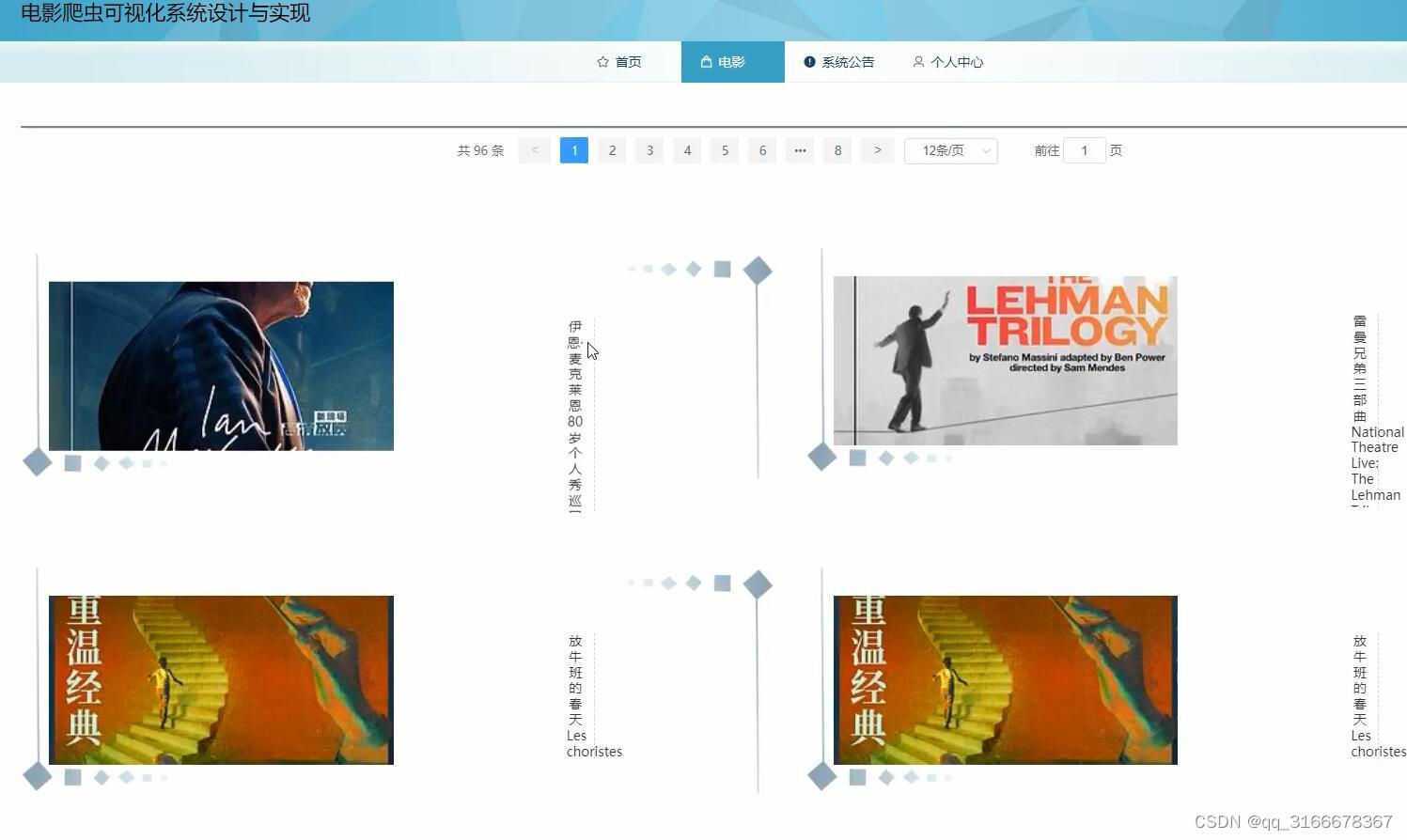Click the left 放牛班的春天 Les choristes title
The height and width of the screenshot is (840, 1407).
pyautogui.click(x=594, y=696)
